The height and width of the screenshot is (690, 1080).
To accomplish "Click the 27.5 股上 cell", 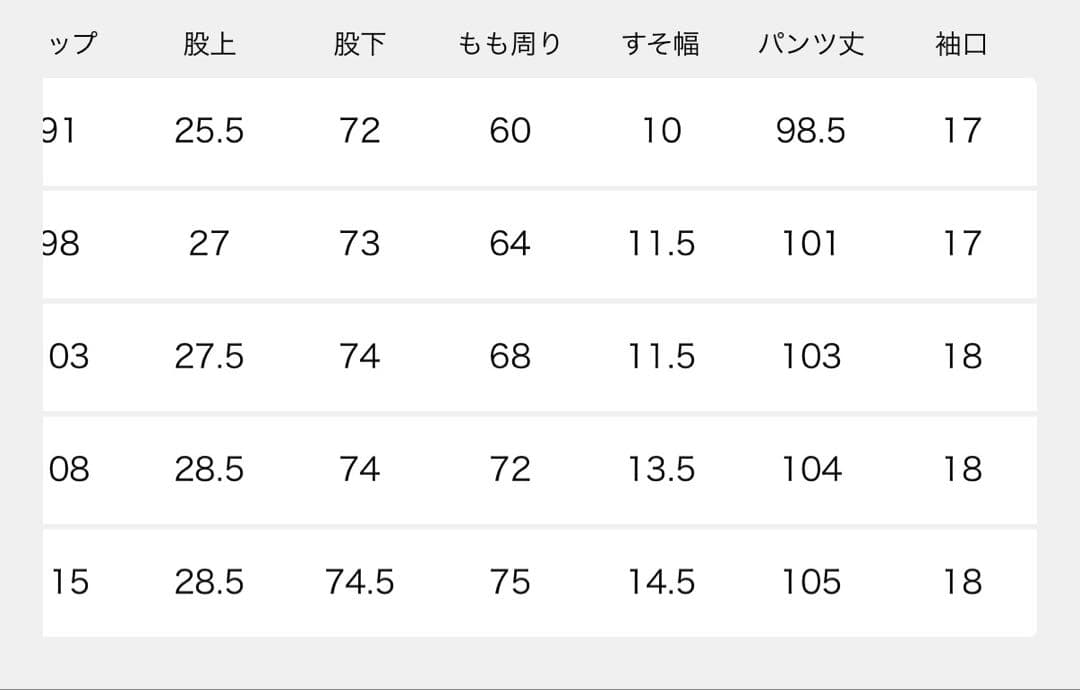I will 209,357.
